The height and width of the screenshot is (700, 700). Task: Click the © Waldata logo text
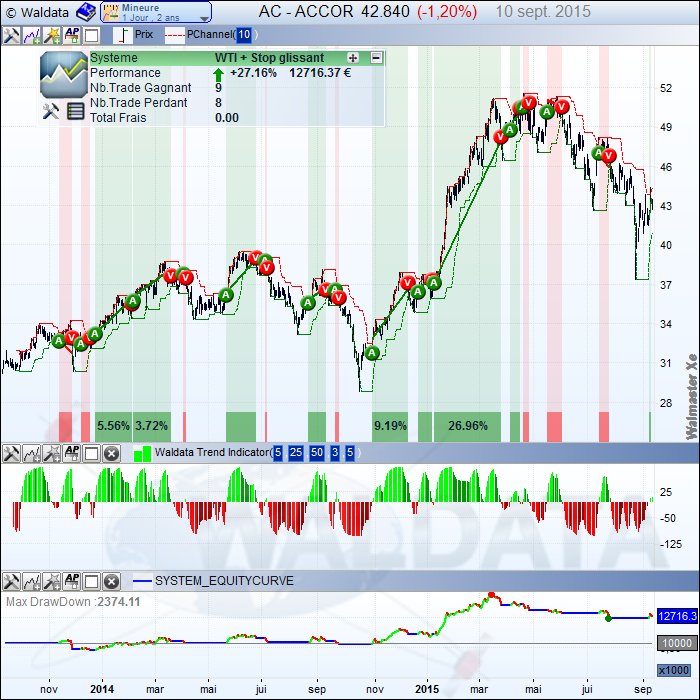pos(38,13)
